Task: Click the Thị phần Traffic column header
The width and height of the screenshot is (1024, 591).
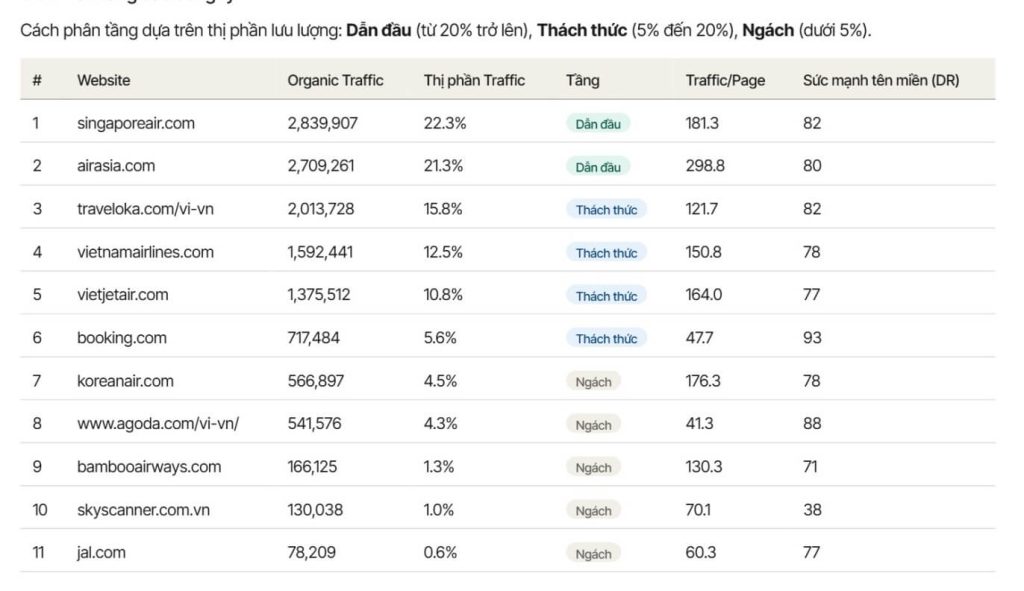Action: 474,80
